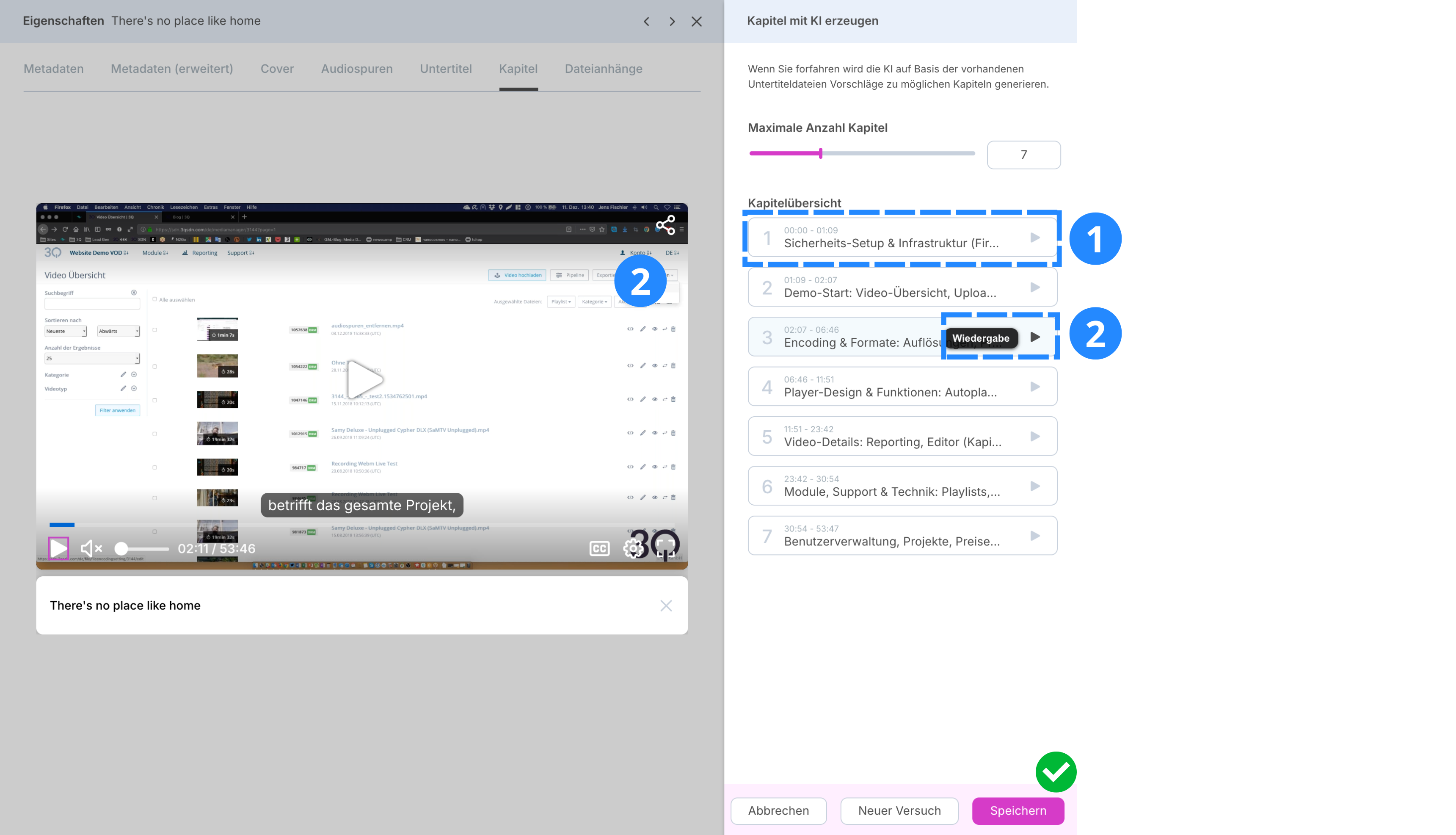1456x835 pixels.
Task: Open the Audiospuren tab
Action: [x=356, y=69]
